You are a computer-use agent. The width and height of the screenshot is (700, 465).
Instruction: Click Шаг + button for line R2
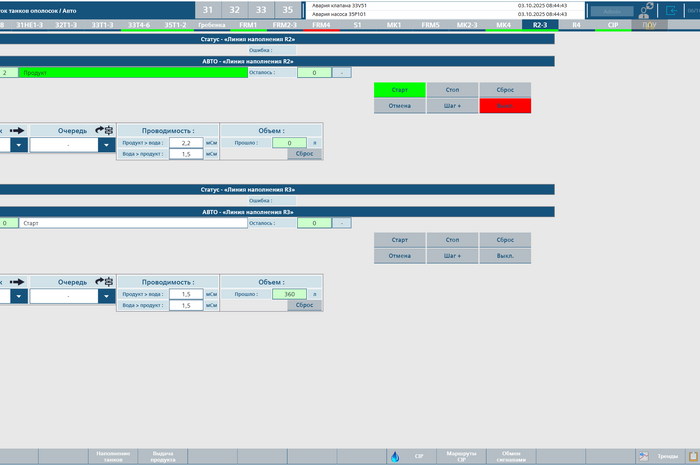(452, 105)
